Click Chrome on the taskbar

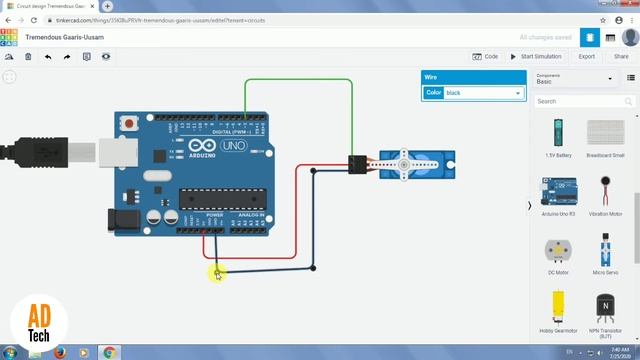pyautogui.click(x=109, y=352)
